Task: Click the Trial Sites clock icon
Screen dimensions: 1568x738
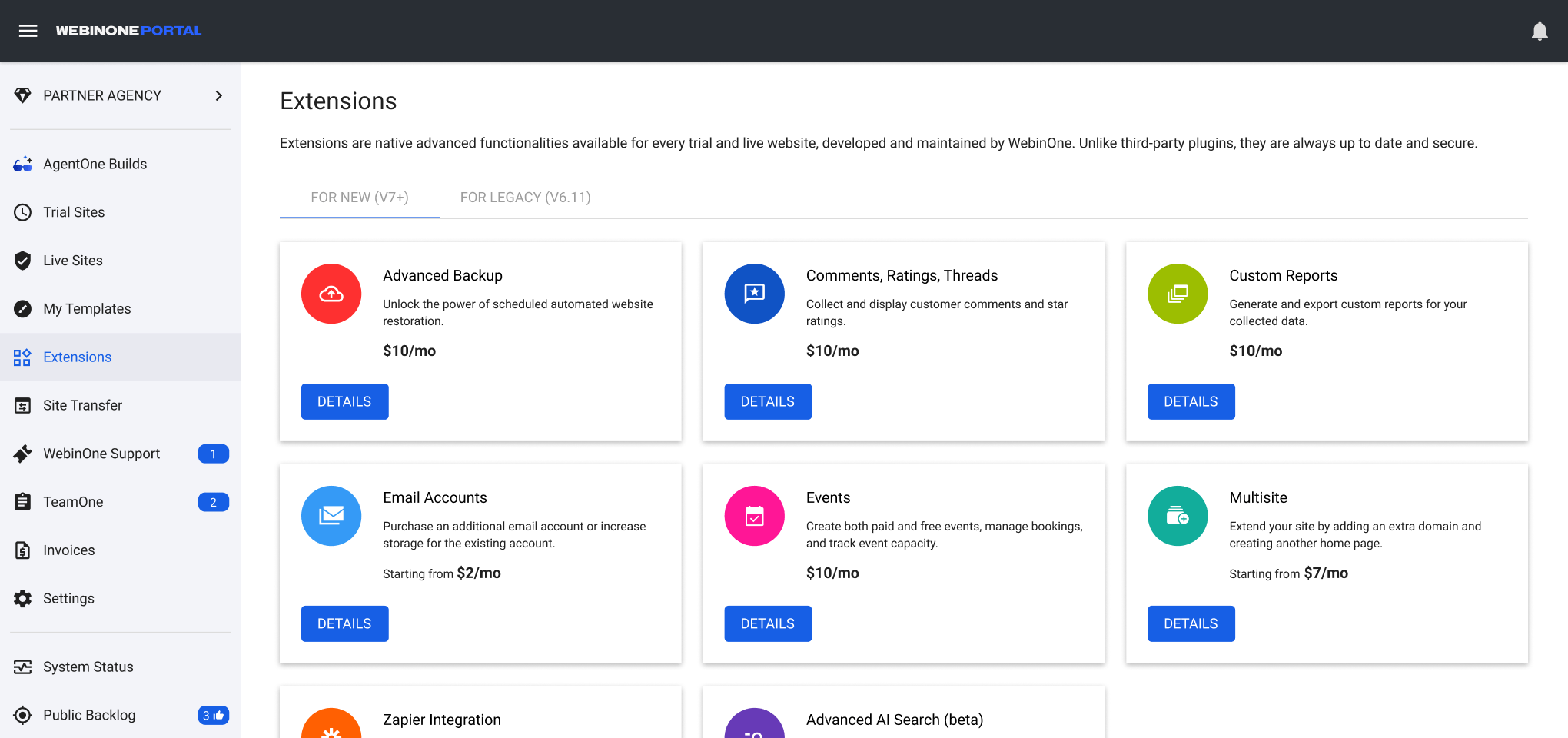Action: 23,212
